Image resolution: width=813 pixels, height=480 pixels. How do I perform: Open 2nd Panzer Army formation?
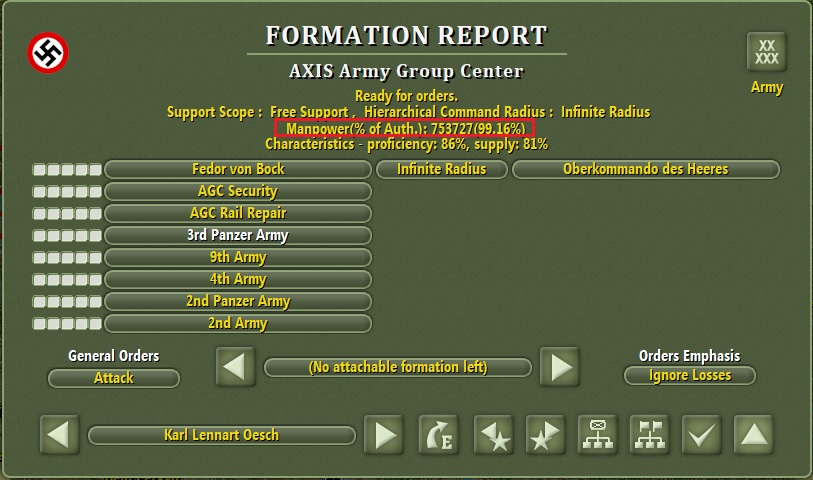coord(238,301)
